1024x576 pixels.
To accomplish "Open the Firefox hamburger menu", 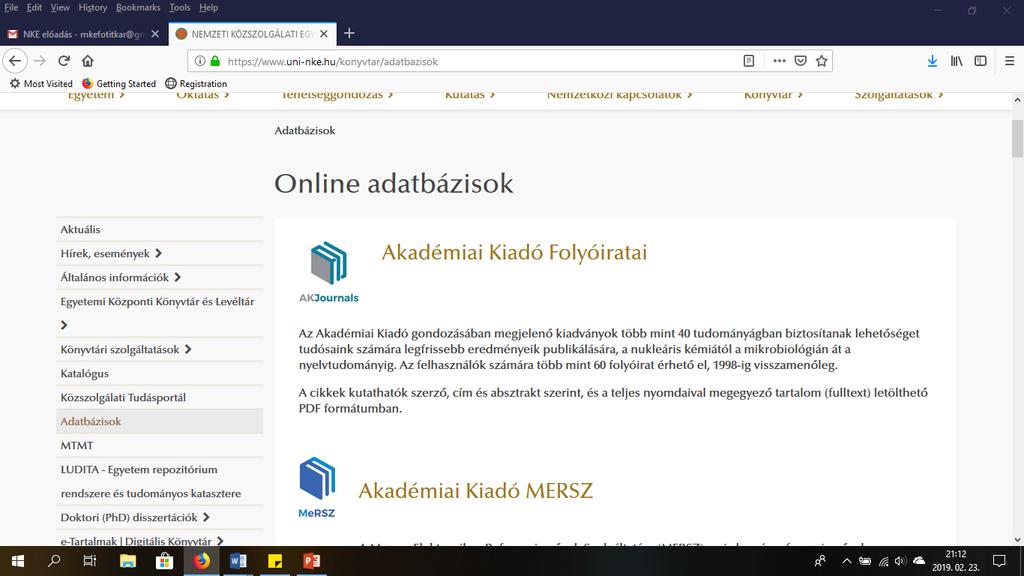I will click(1009, 61).
